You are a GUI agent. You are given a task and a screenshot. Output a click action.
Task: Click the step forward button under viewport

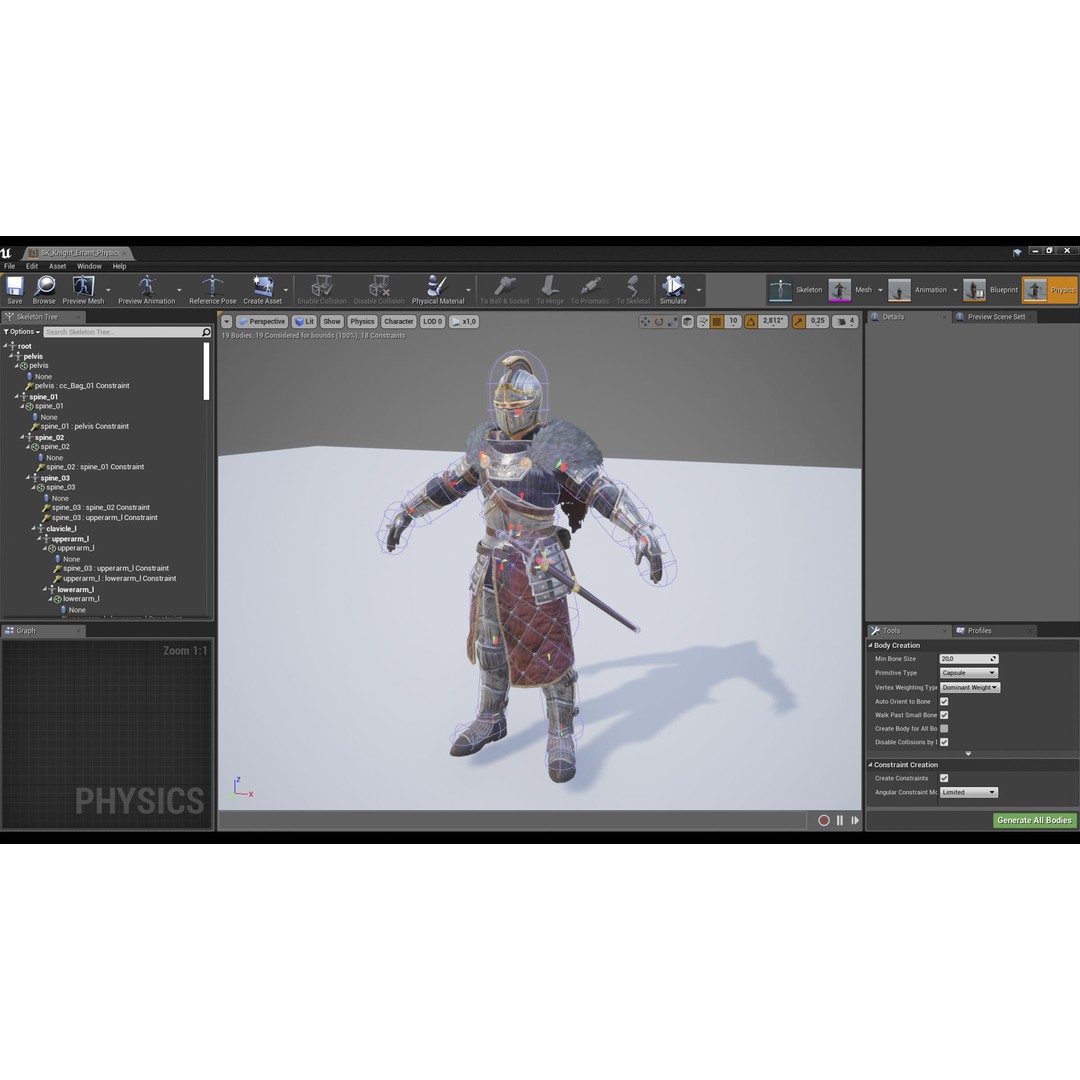(855, 820)
